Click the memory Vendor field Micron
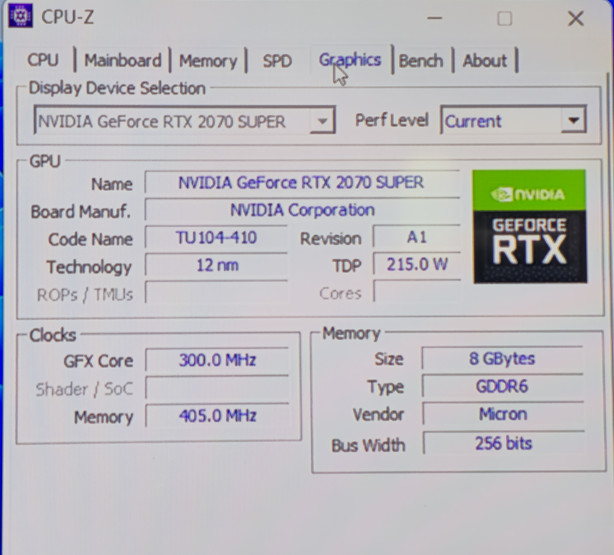 [502, 414]
